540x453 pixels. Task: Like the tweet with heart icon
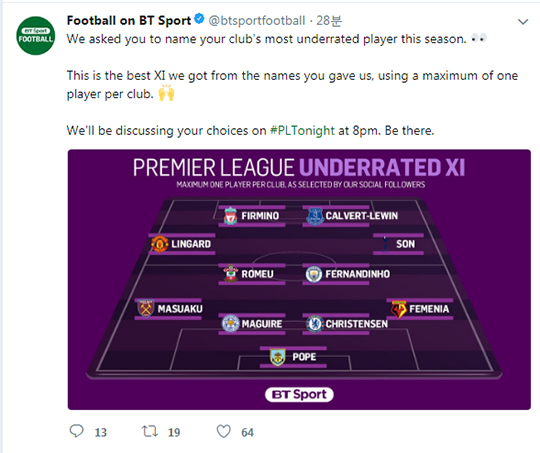pos(224,432)
